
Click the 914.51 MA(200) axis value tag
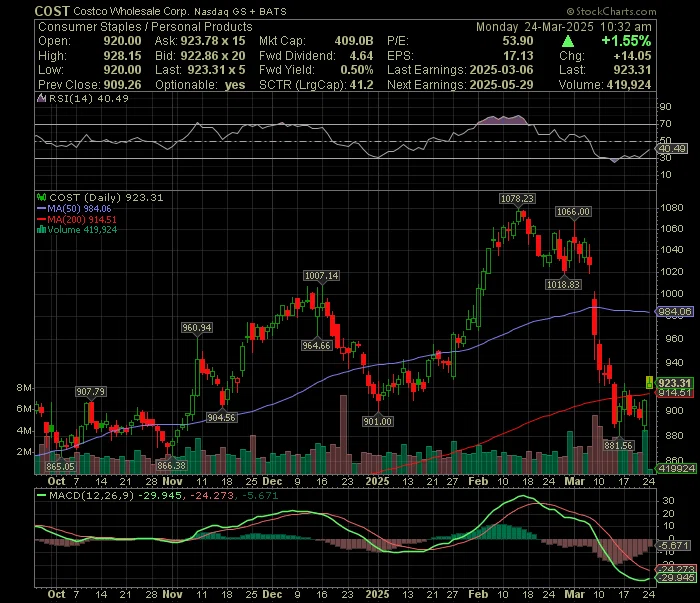point(675,393)
